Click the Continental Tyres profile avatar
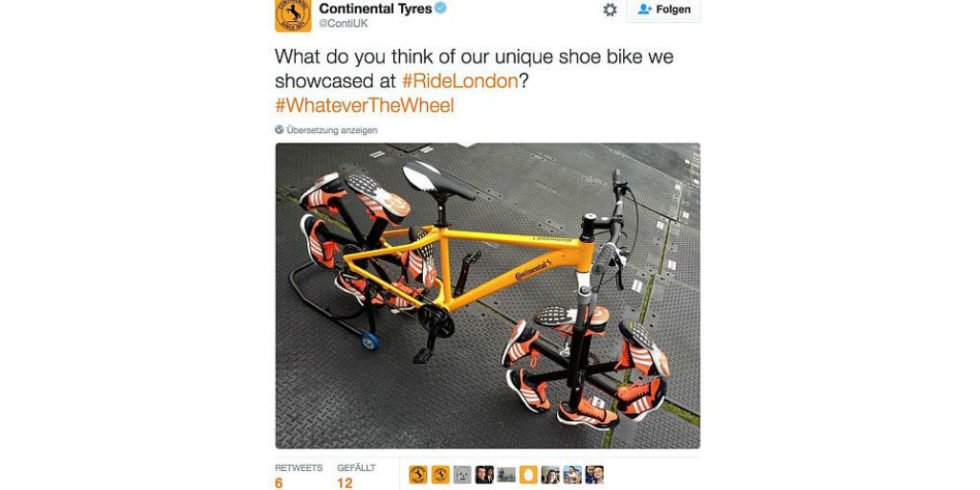This screenshot has height=490, width=980. pyautogui.click(x=292, y=14)
